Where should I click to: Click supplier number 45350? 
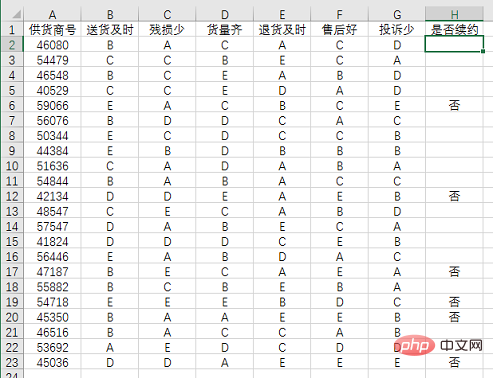[52, 317]
